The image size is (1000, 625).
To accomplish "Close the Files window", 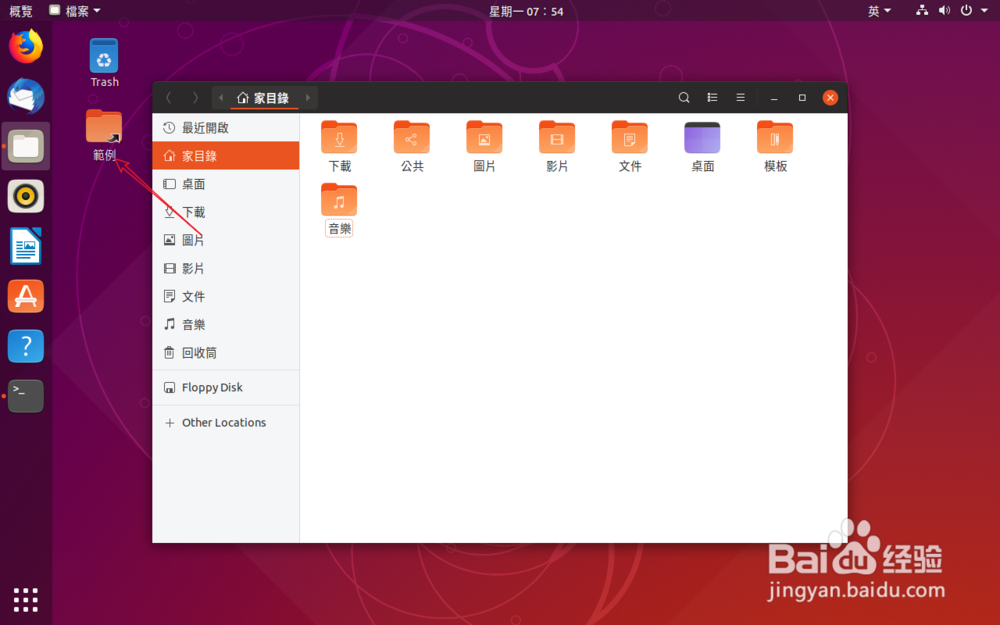I will tap(830, 98).
